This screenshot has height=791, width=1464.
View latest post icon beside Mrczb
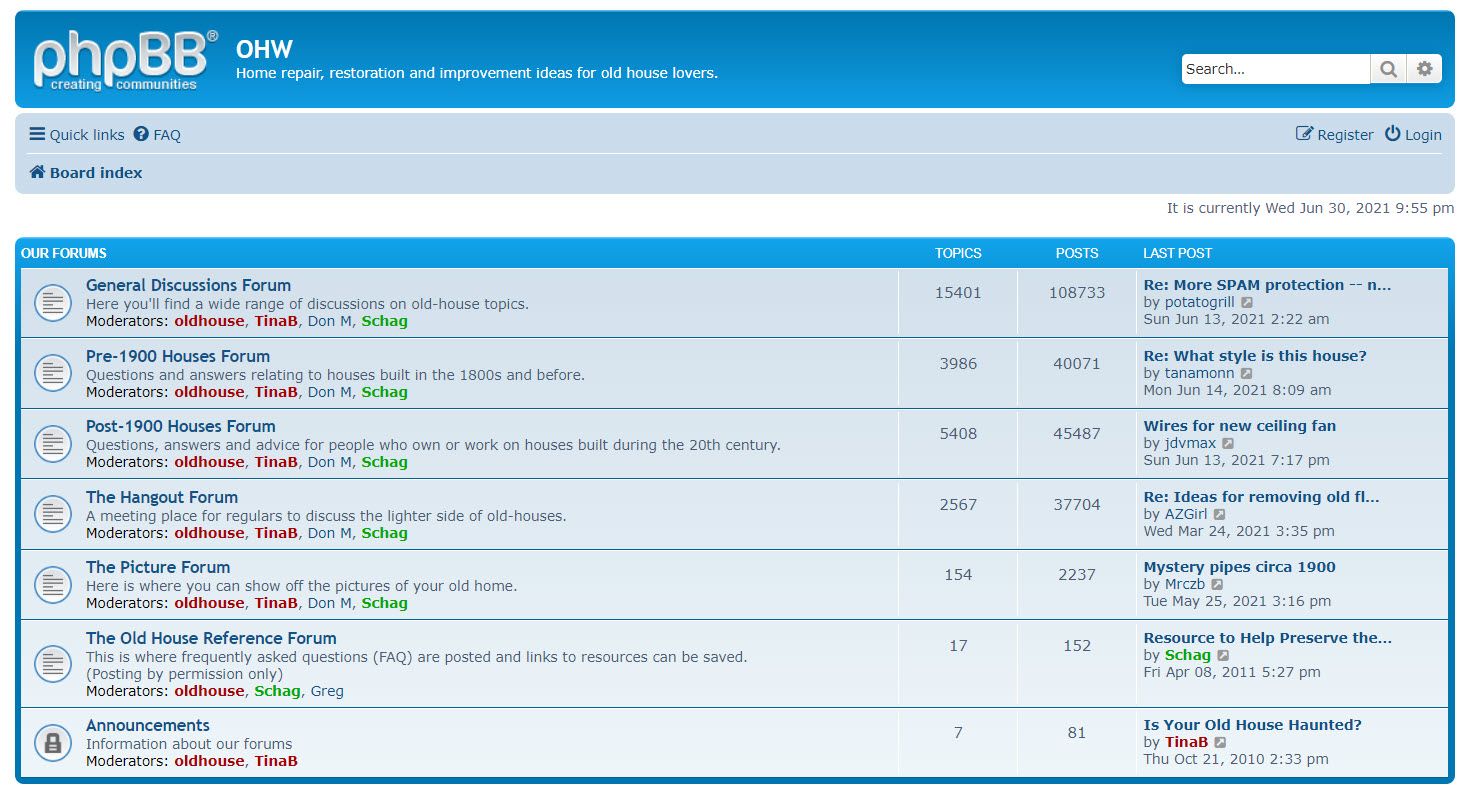(x=1217, y=585)
